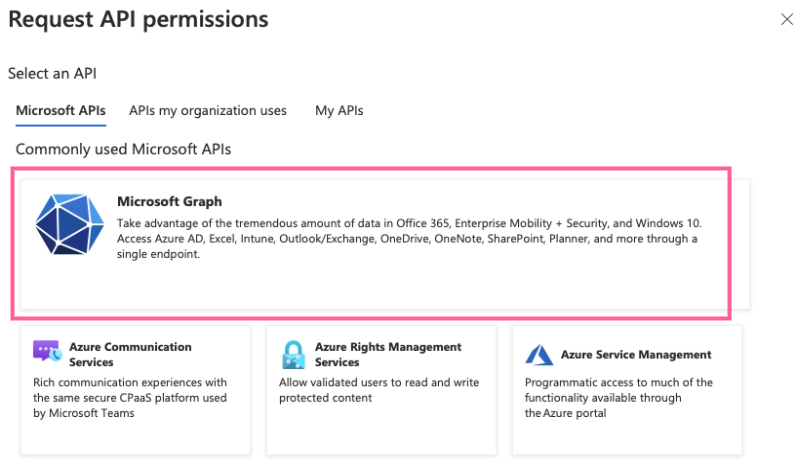Select the Azure Communication Services heading

click(x=130, y=354)
